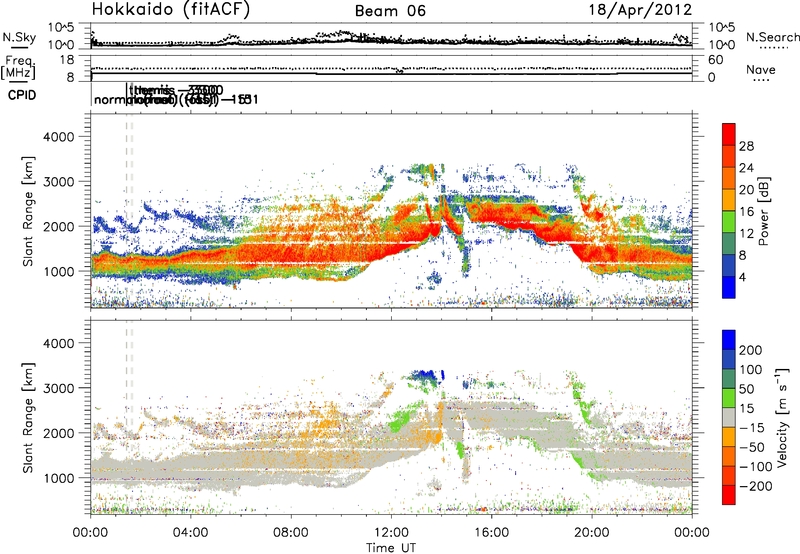Click the "N.Search" legend label
800x554 pixels.
point(772,37)
